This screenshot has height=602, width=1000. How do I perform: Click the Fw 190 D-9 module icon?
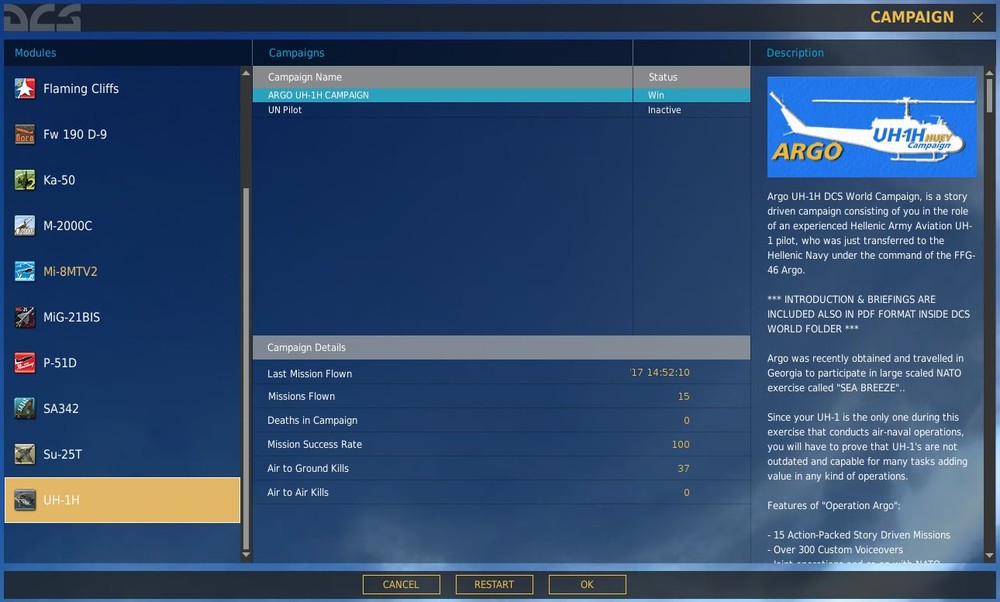point(25,135)
